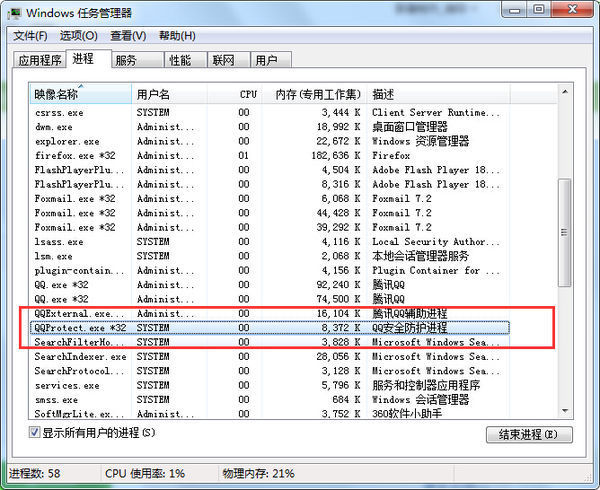Toggle the 显示所有用户的进程 checkbox

coord(34,433)
